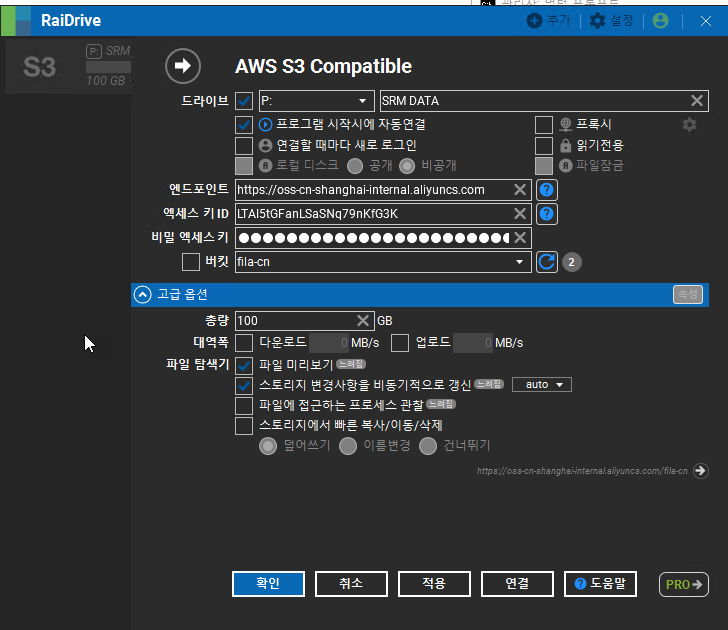Close the RaiDrive window
Viewport: 728px width, 630px height.
click(706, 21)
